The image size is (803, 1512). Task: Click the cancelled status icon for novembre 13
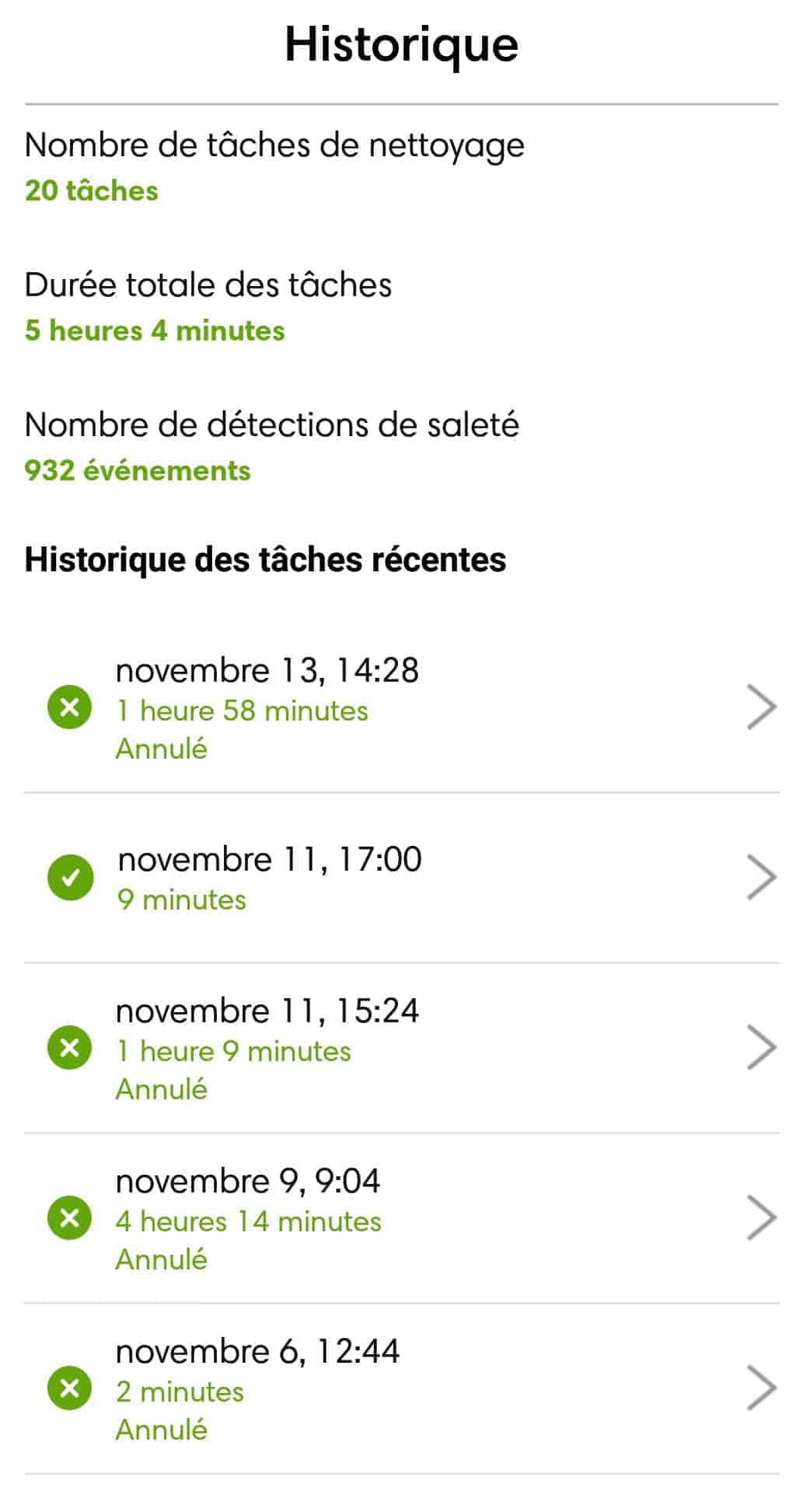tap(70, 707)
